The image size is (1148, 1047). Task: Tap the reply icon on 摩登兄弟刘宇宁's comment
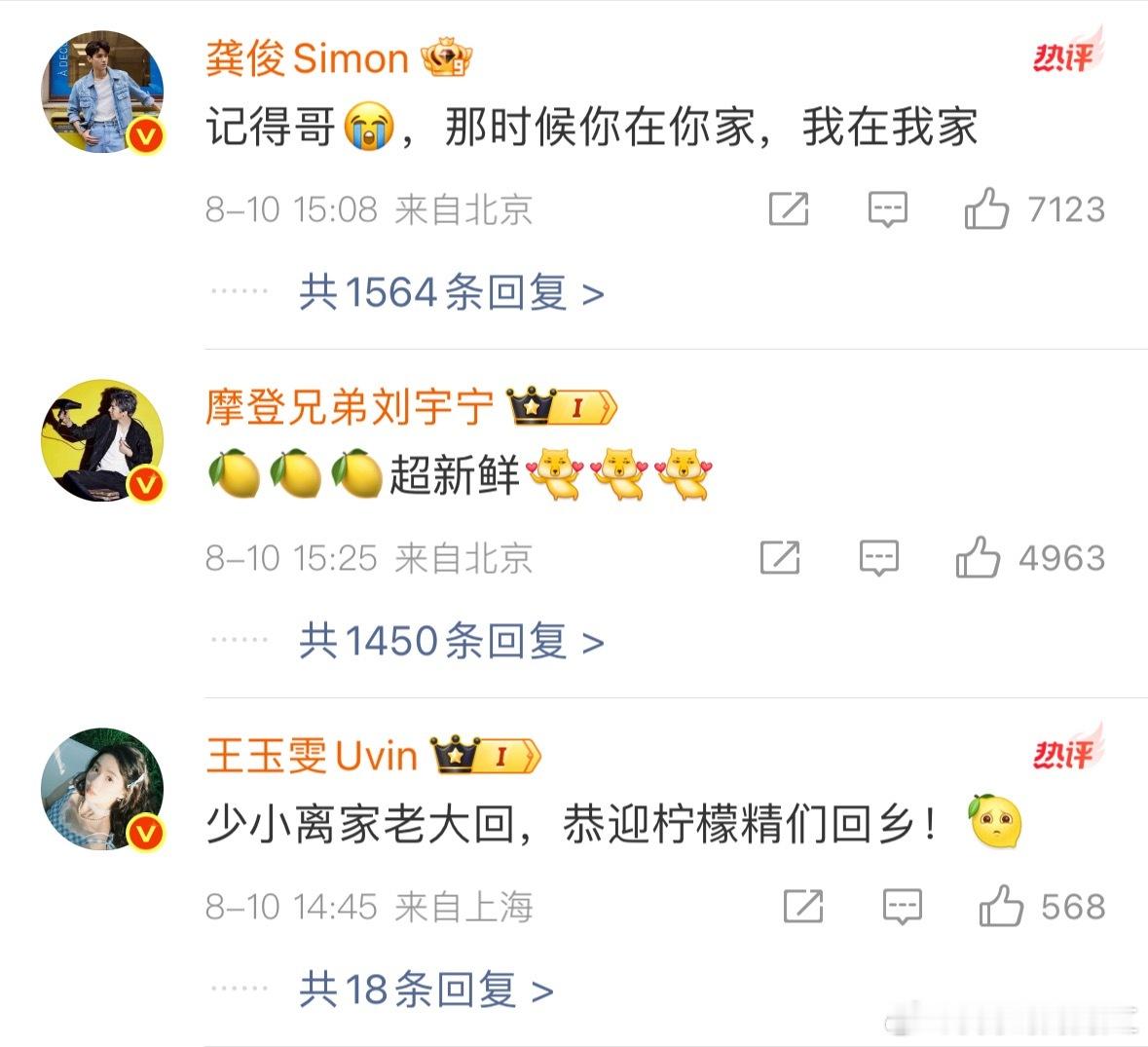tap(878, 558)
